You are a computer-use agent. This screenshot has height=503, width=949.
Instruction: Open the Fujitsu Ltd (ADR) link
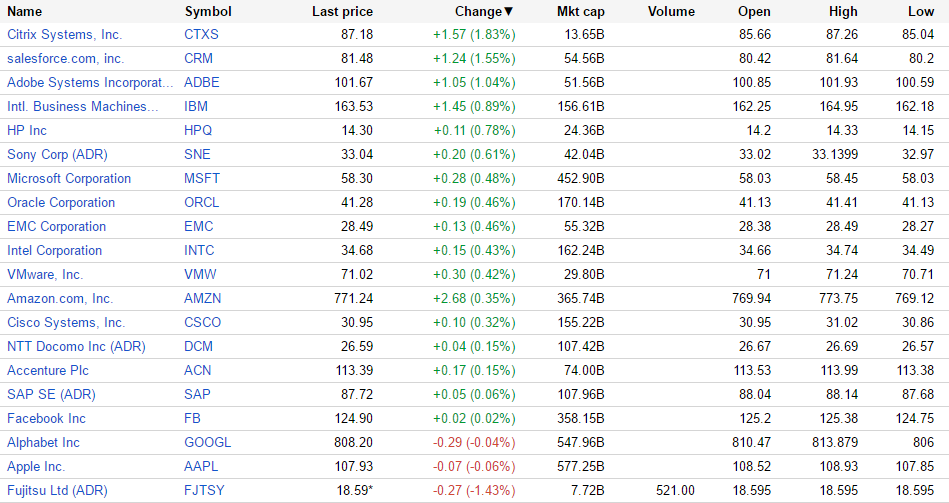(x=57, y=491)
